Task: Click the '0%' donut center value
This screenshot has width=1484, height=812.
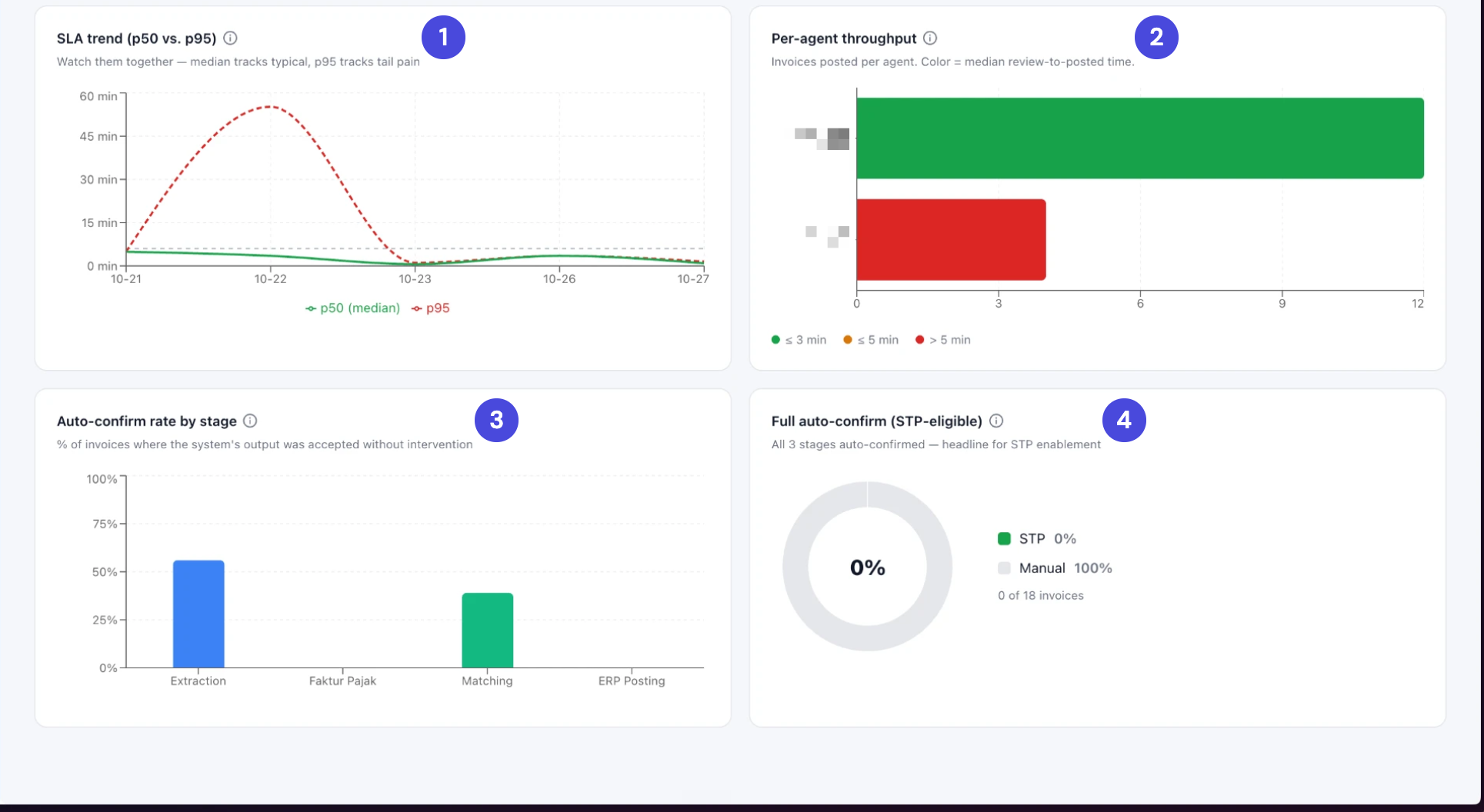Action: point(868,567)
